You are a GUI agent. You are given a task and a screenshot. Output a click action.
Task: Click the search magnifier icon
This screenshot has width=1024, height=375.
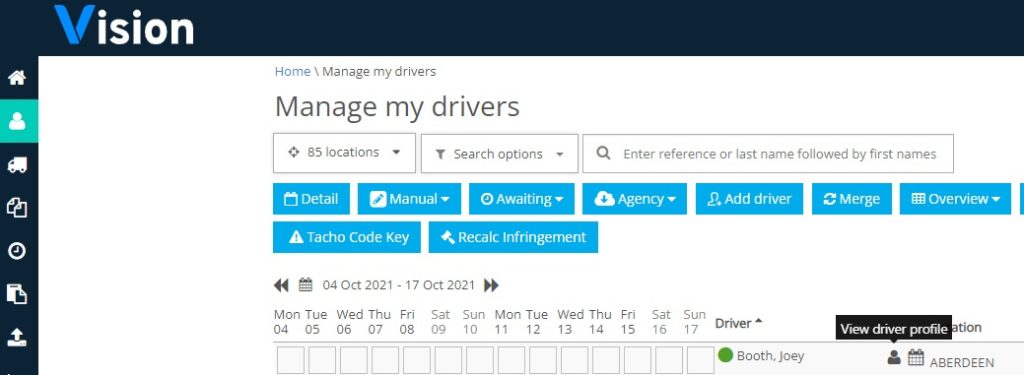(x=603, y=154)
